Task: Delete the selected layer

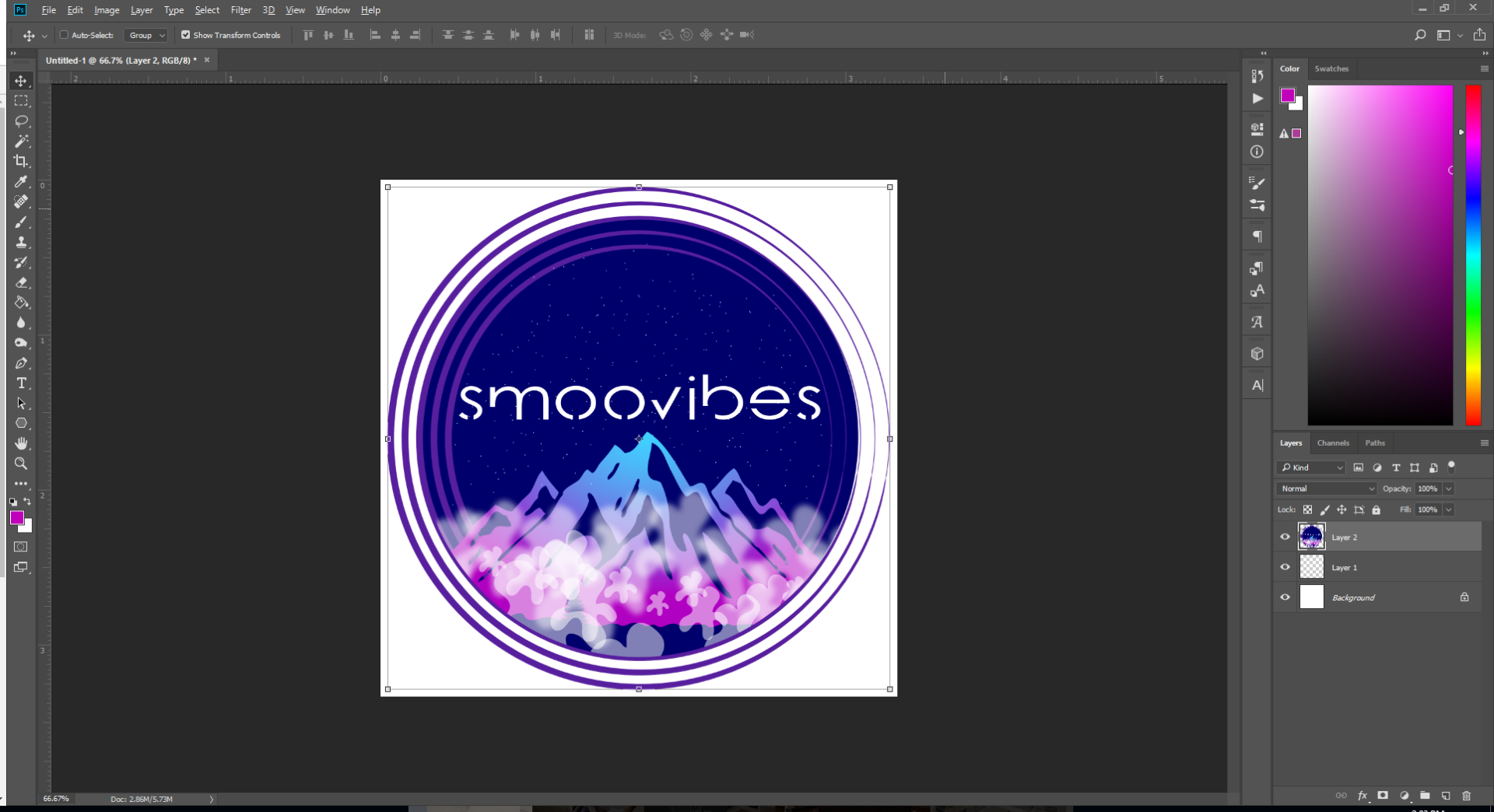Action: click(1468, 796)
